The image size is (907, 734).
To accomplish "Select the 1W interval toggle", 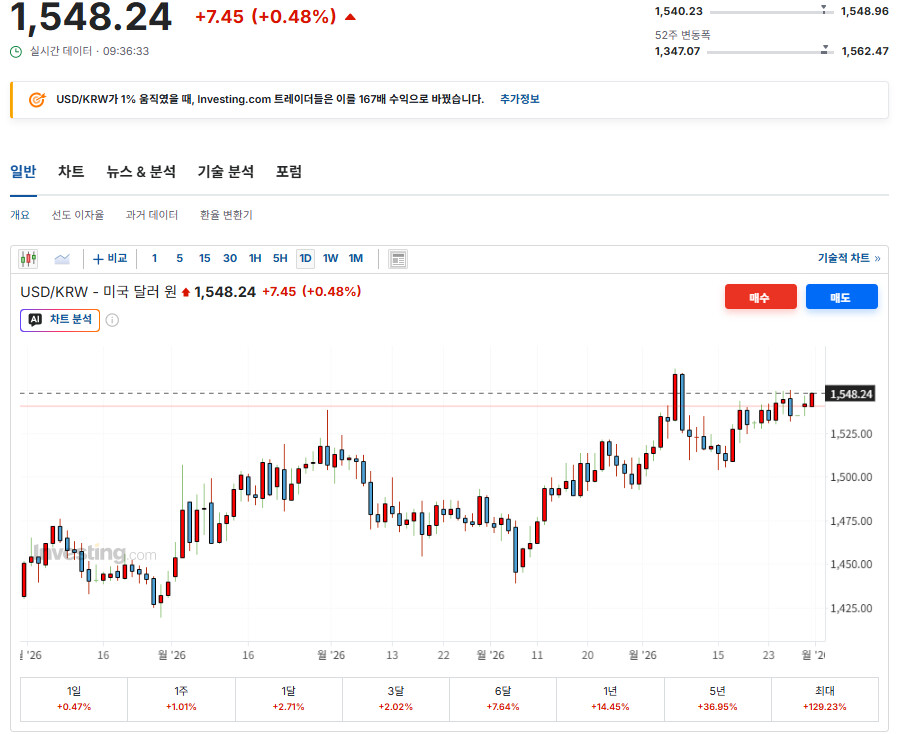I will 330,259.
